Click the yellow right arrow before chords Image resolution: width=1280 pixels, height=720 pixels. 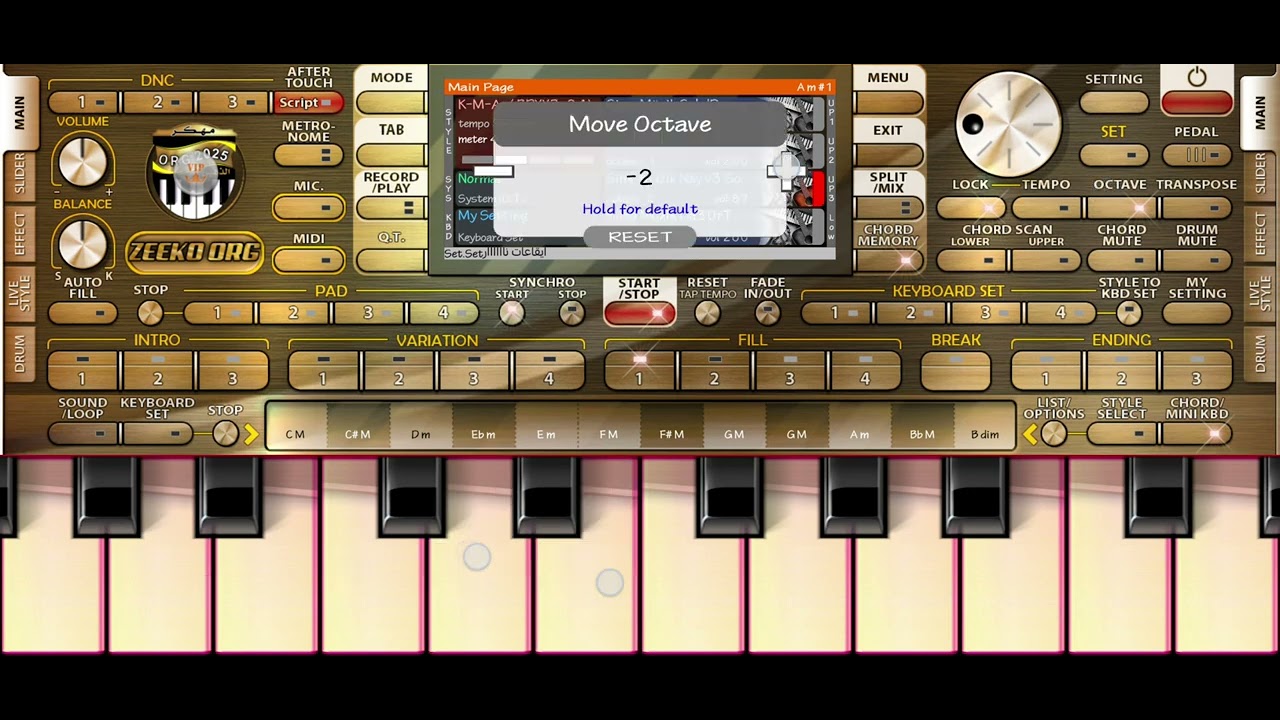[x=251, y=434]
